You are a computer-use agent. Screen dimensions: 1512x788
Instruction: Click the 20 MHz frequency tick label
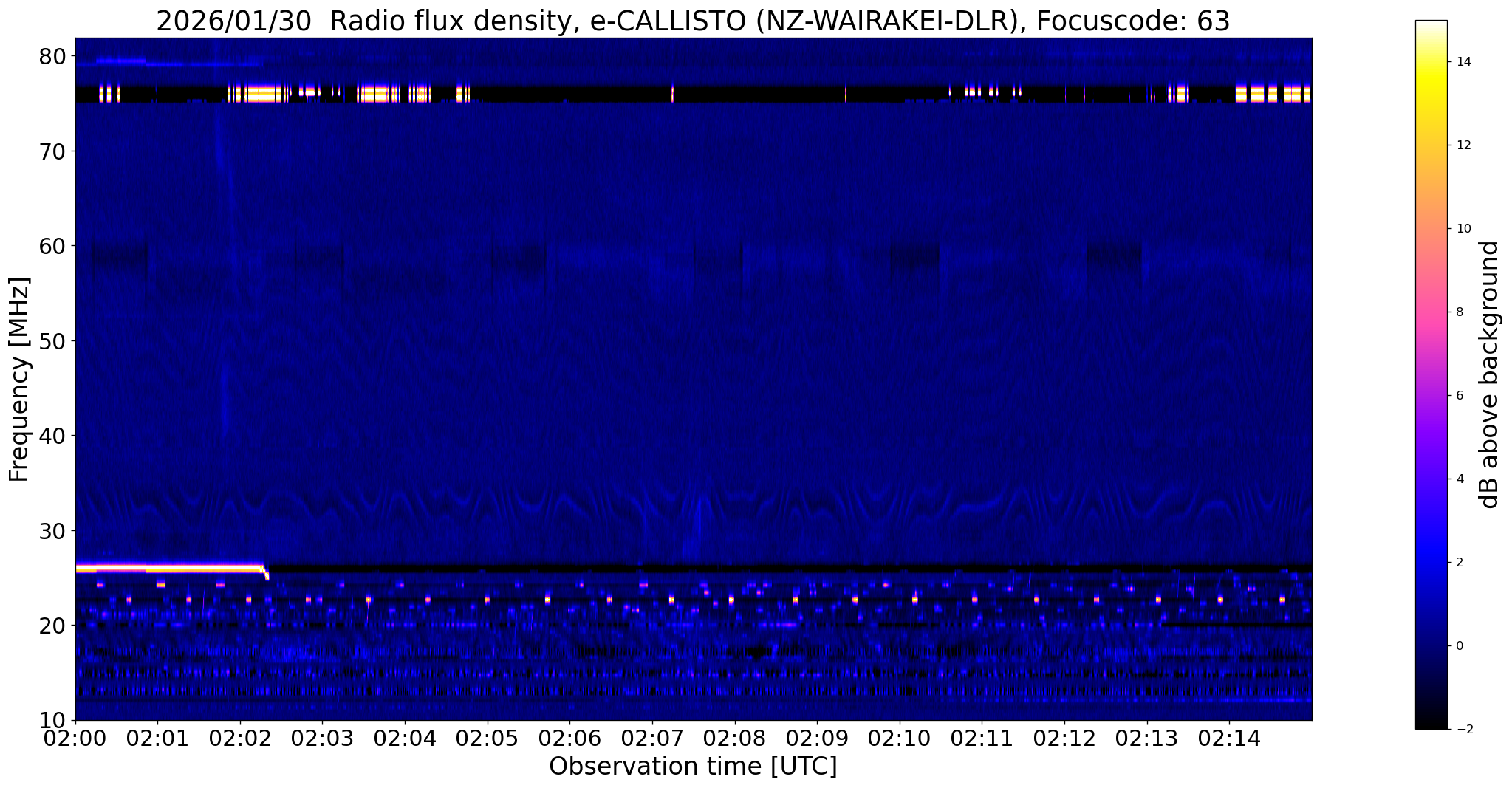(52, 626)
